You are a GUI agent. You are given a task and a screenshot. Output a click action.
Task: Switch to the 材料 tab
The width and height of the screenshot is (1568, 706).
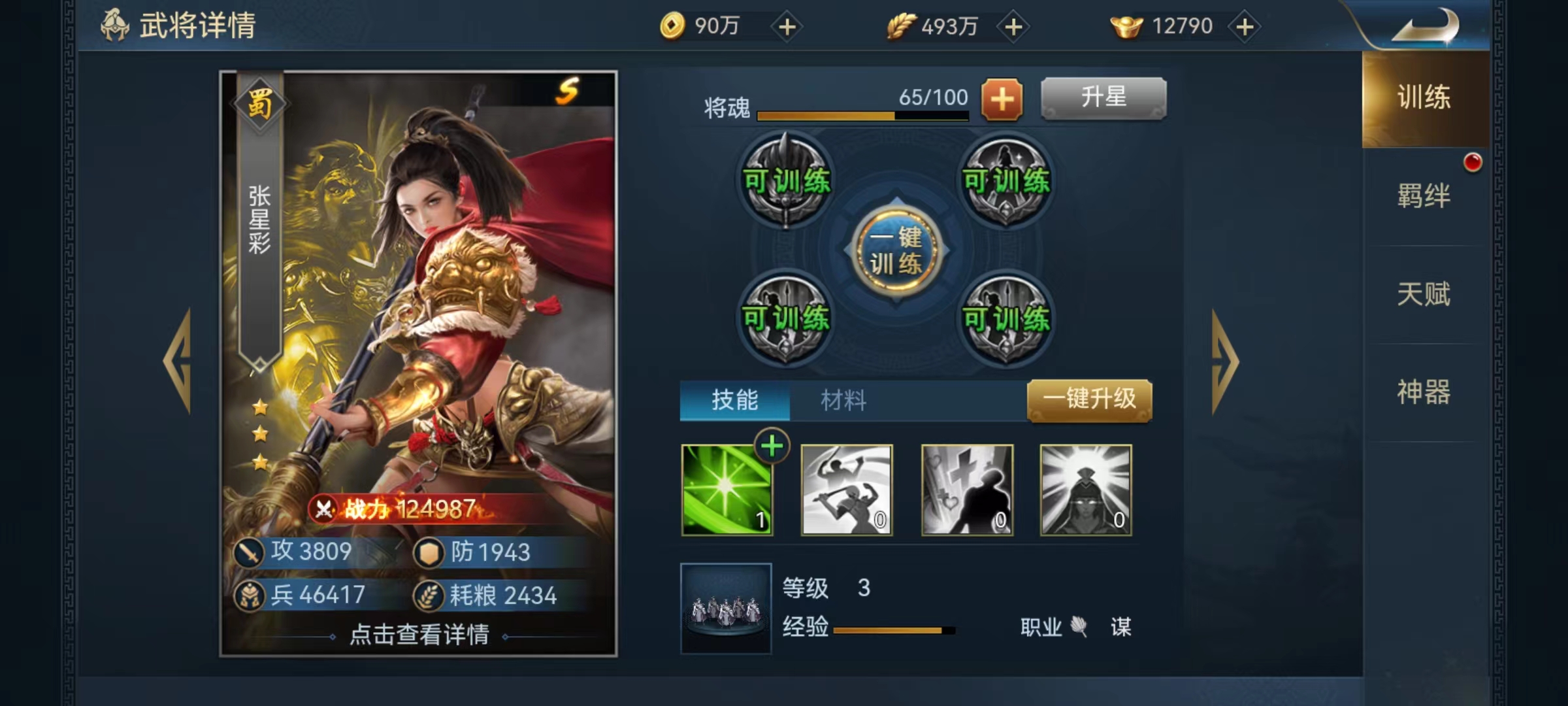click(x=843, y=400)
